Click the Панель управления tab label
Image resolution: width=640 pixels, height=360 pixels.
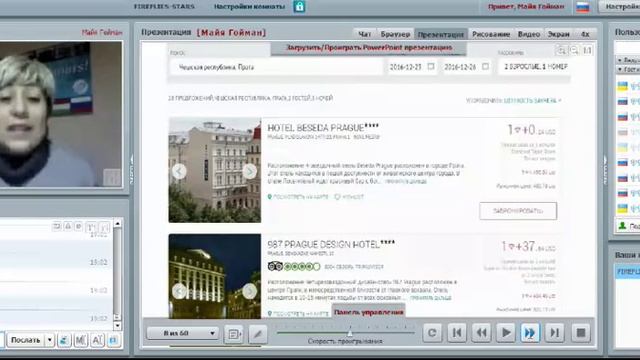coord(369,312)
